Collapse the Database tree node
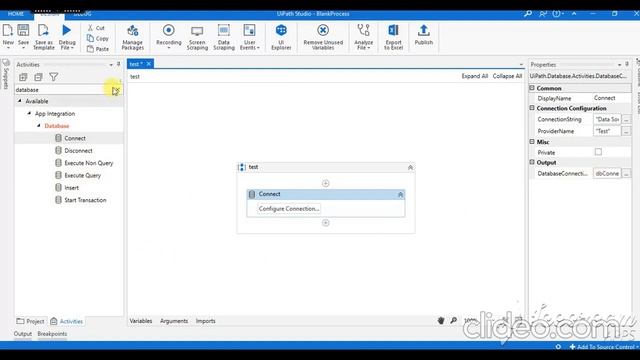The height and width of the screenshot is (360, 640). pyautogui.click(x=39, y=126)
